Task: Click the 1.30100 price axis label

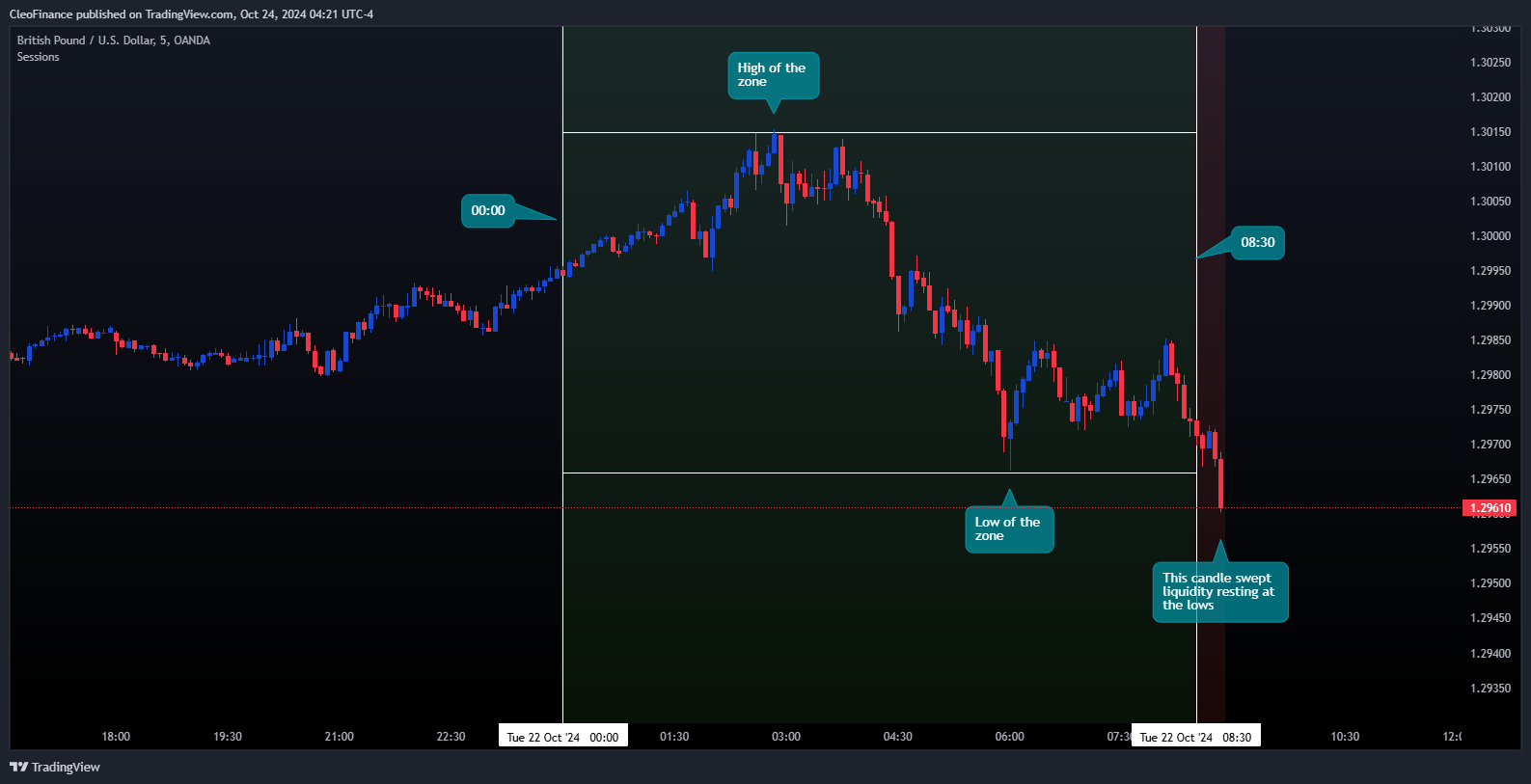Action: (x=1490, y=167)
